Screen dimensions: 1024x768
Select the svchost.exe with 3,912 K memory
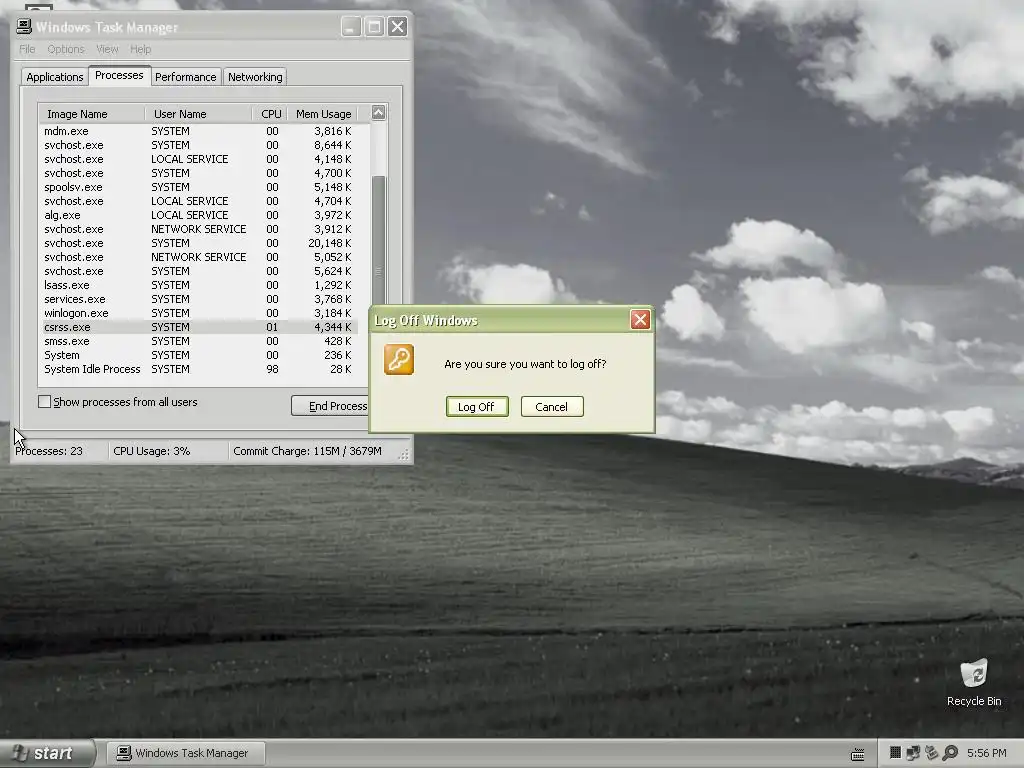199,229
